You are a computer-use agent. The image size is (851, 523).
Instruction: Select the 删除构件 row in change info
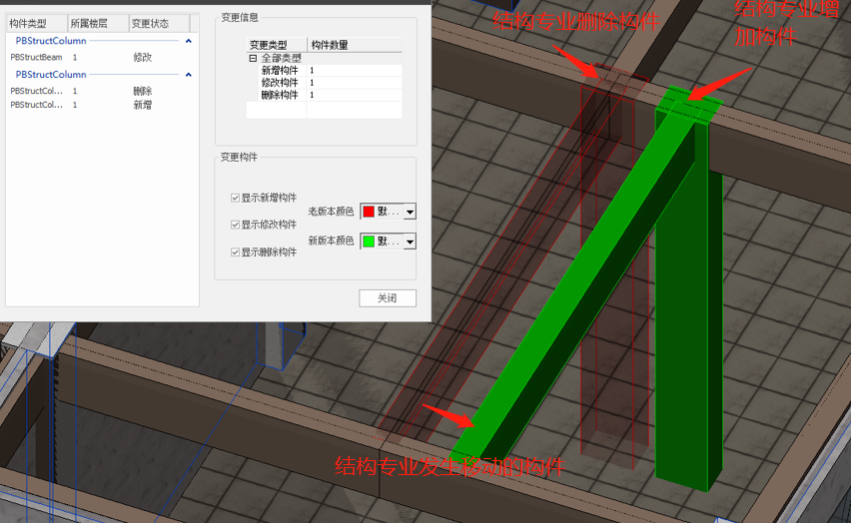(324, 95)
